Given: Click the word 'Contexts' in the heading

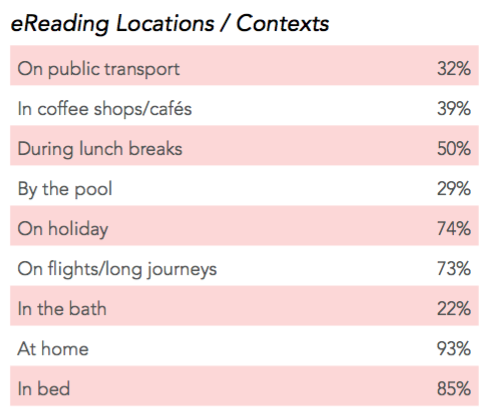Looking at the screenshot, I should [283, 23].
